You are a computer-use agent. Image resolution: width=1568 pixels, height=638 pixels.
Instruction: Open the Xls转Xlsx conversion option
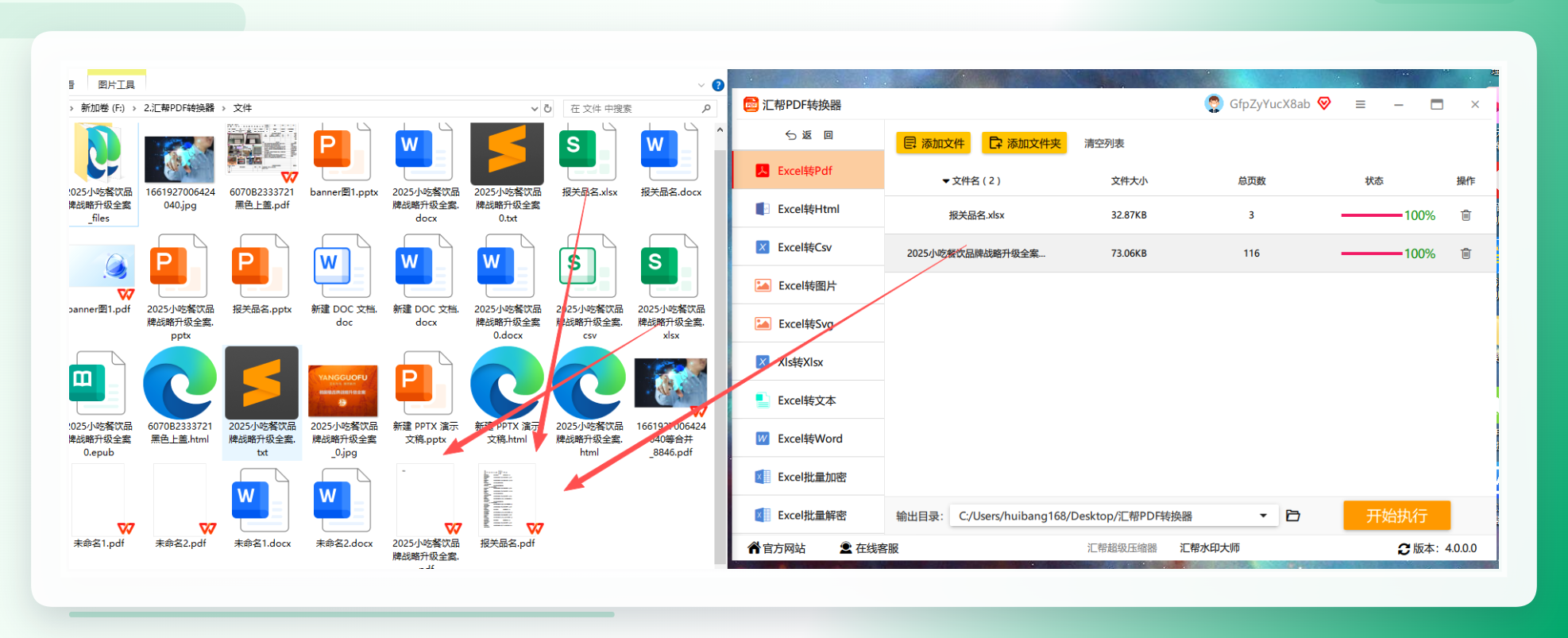tap(808, 362)
